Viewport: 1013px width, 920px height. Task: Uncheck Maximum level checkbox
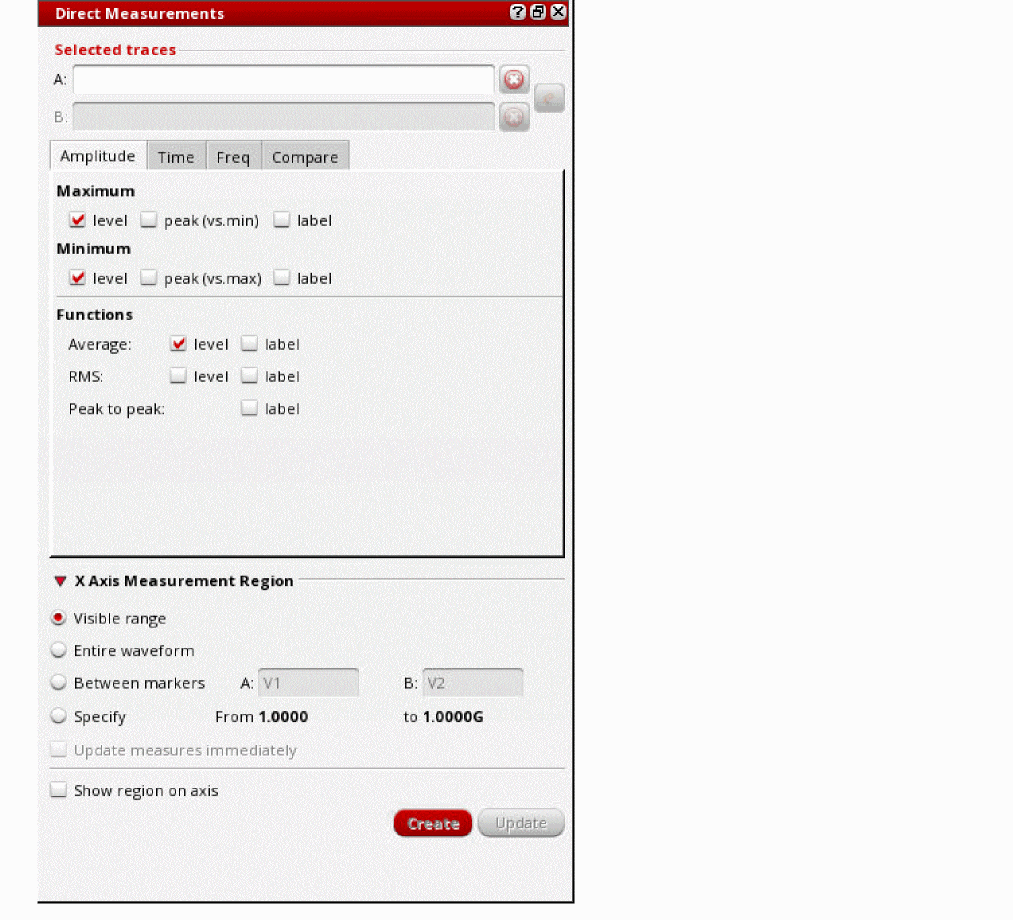point(78,220)
